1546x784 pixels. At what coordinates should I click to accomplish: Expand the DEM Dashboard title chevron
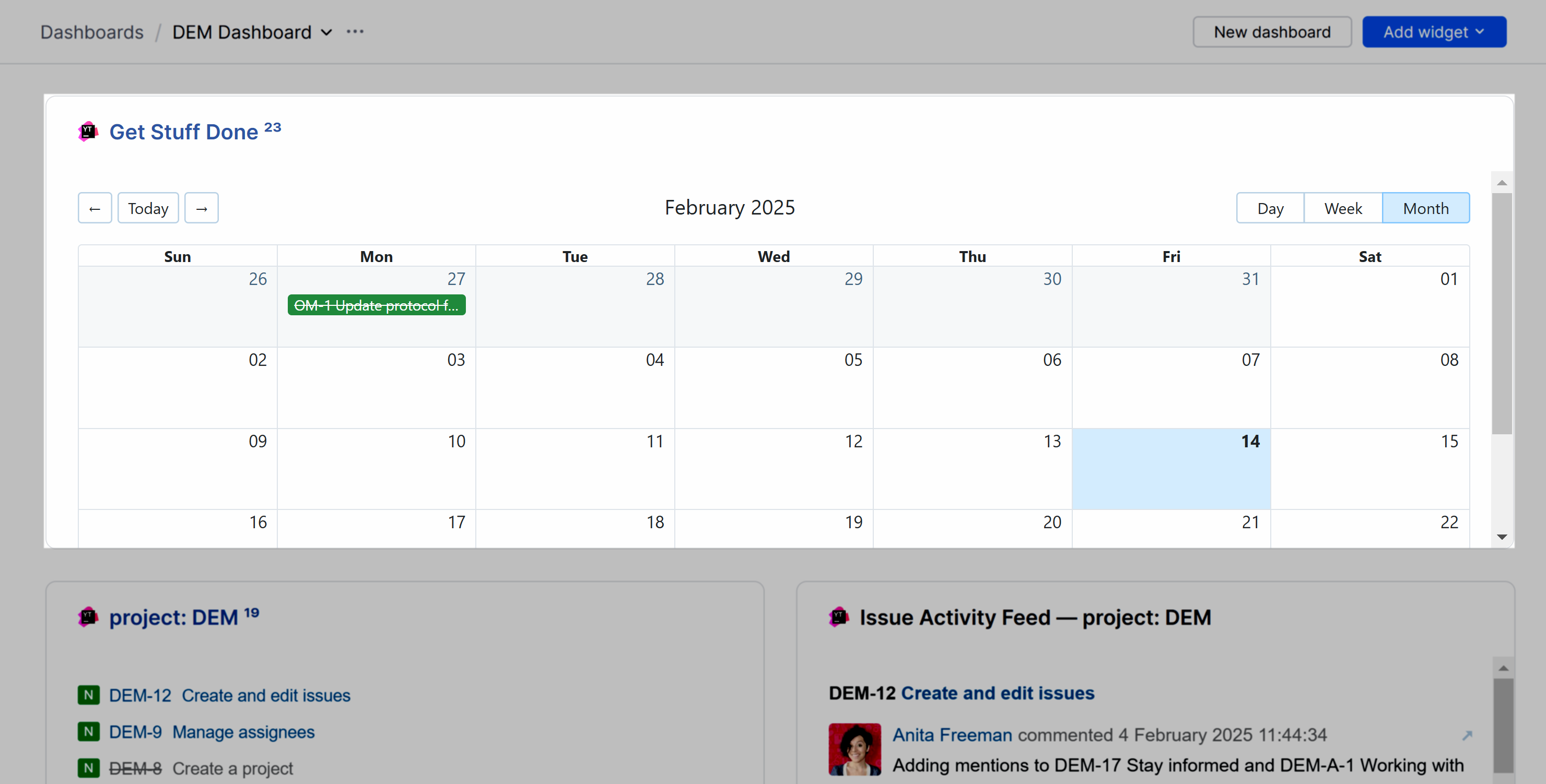click(x=327, y=32)
